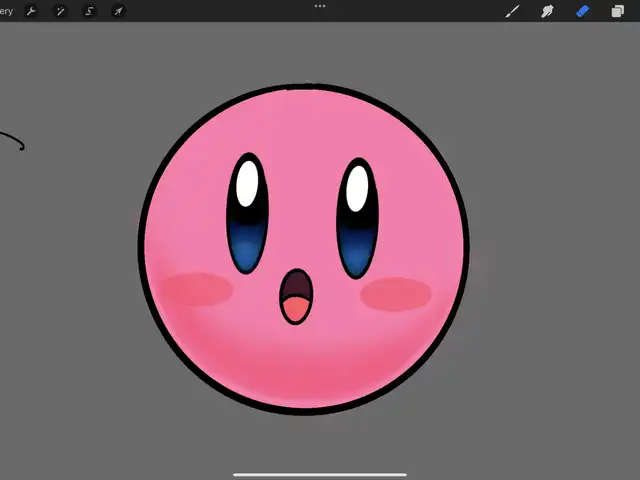Tap the iPad home indicator bar
The width and height of the screenshot is (640, 480).
click(x=320, y=474)
